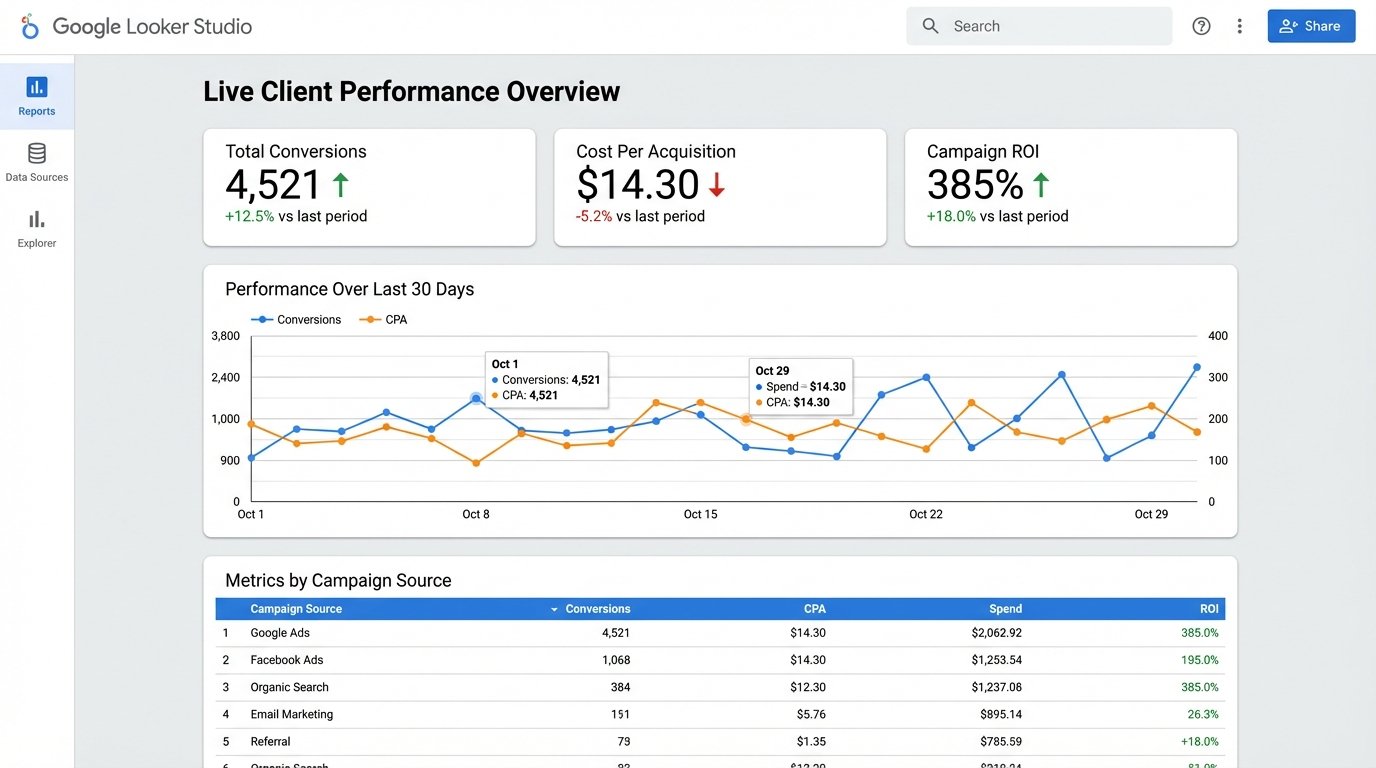Click the Share button
This screenshot has height=768, width=1376.
click(x=1311, y=25)
